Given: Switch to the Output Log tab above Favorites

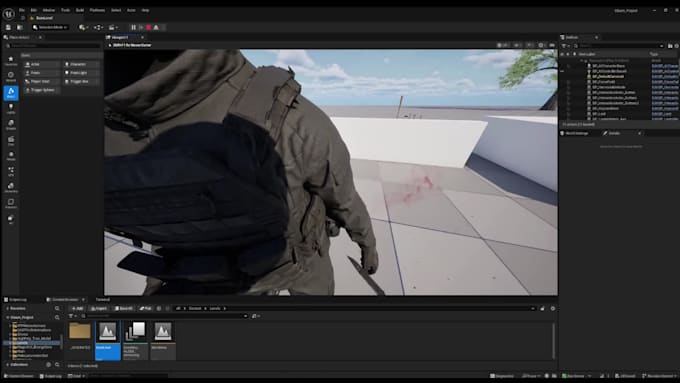Looking at the screenshot, I should [x=16, y=300].
